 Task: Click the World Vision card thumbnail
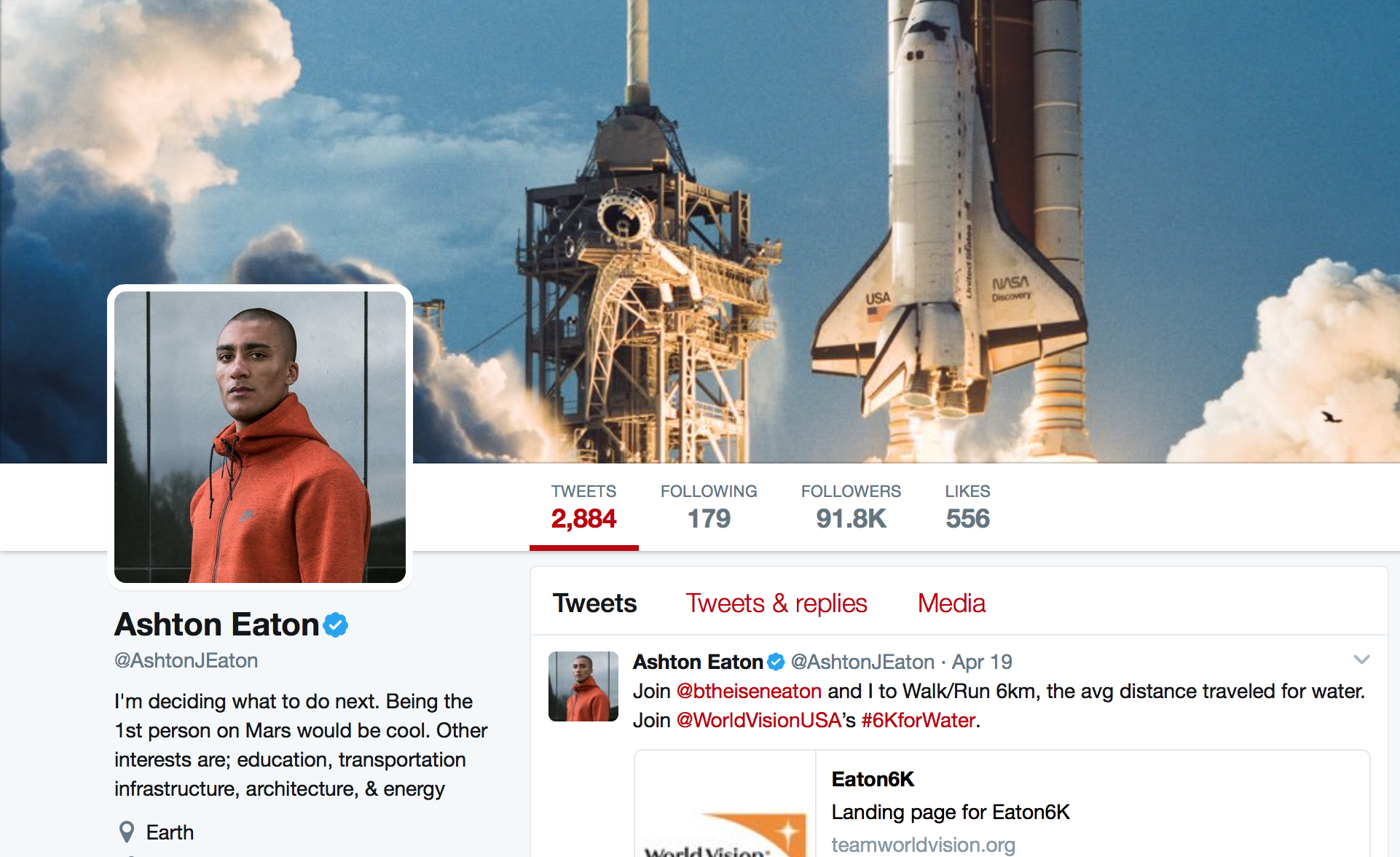725,804
